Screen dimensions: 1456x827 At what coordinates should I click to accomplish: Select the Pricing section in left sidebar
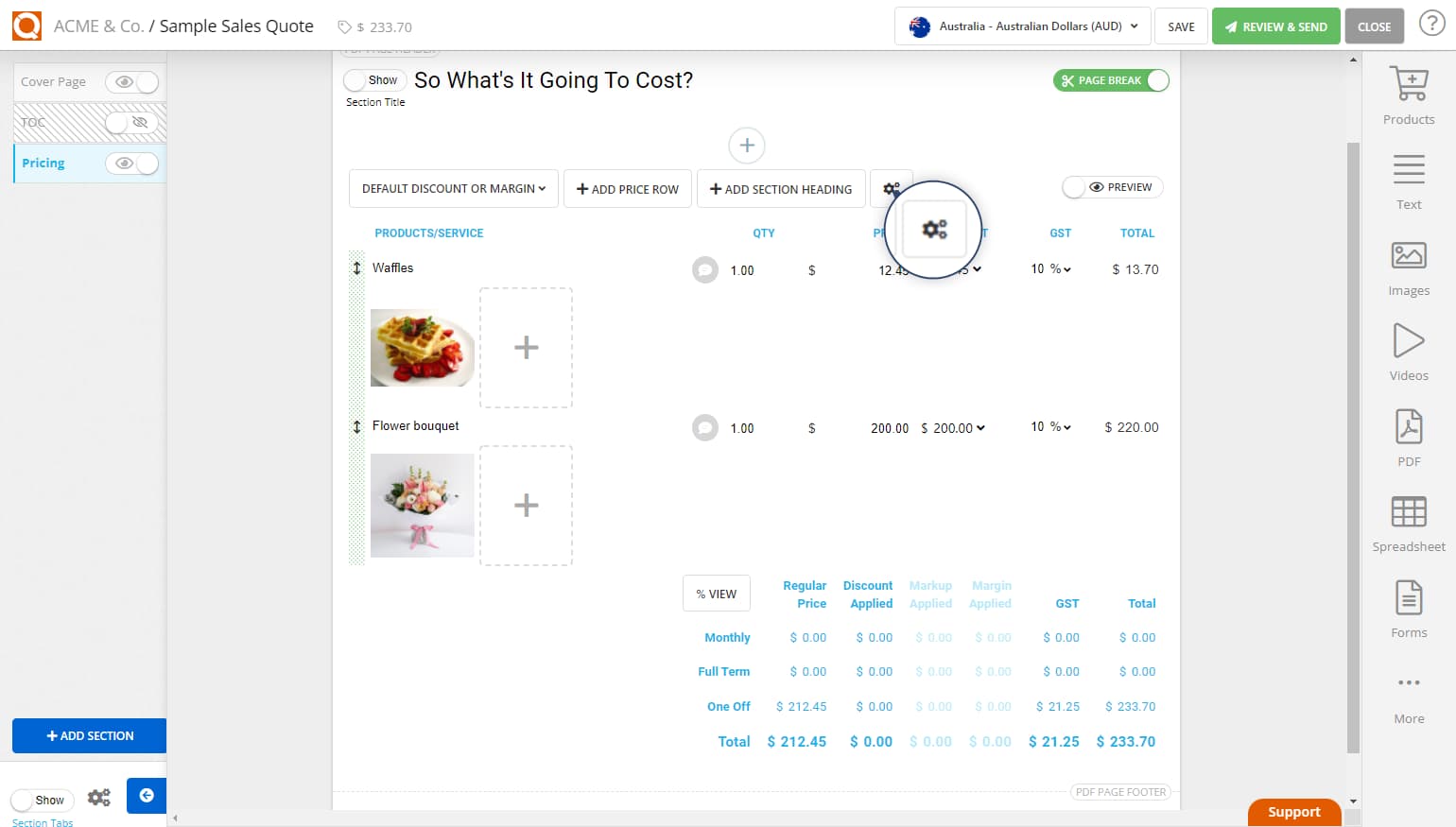(x=43, y=163)
